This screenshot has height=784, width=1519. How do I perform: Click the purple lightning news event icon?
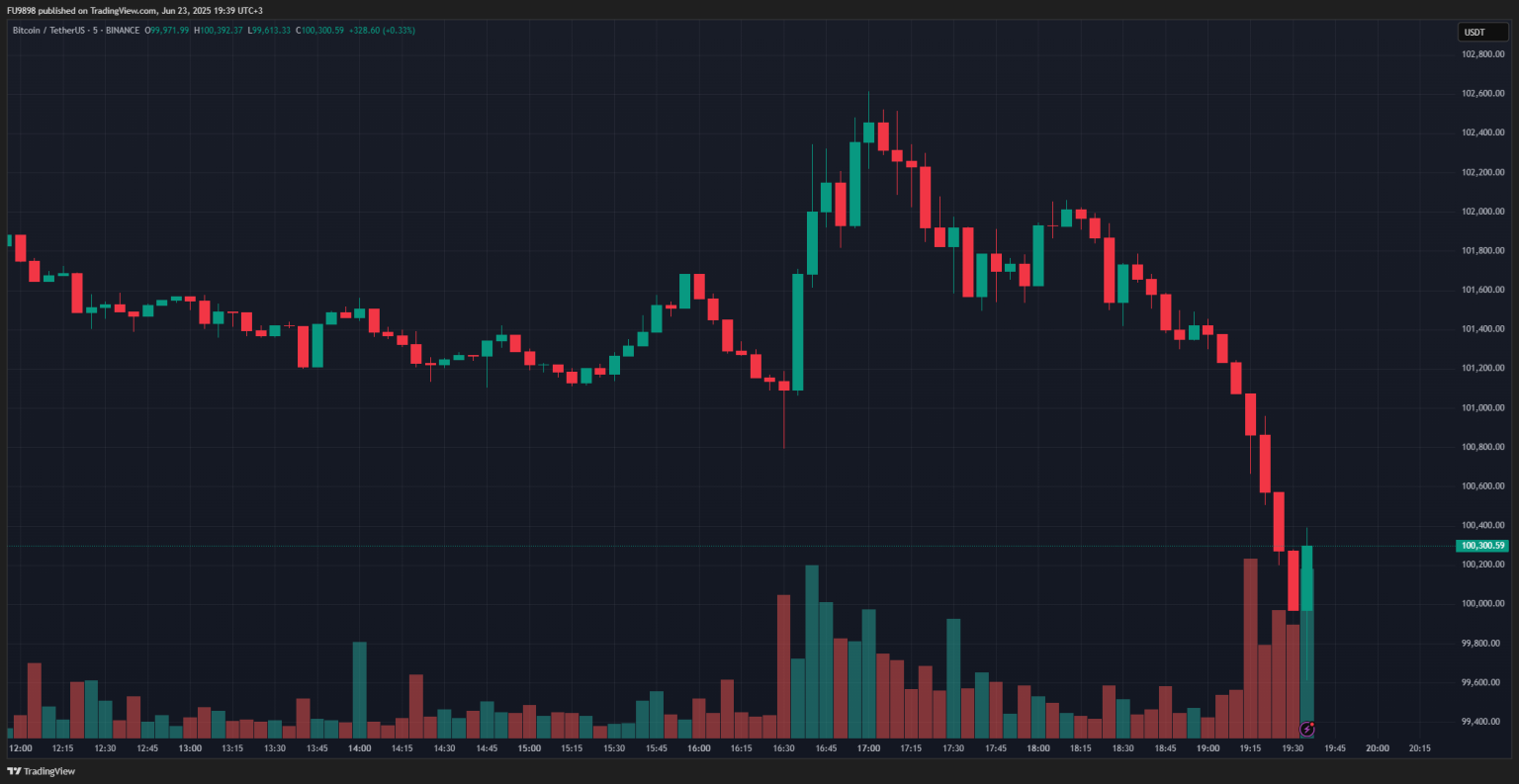click(1306, 730)
